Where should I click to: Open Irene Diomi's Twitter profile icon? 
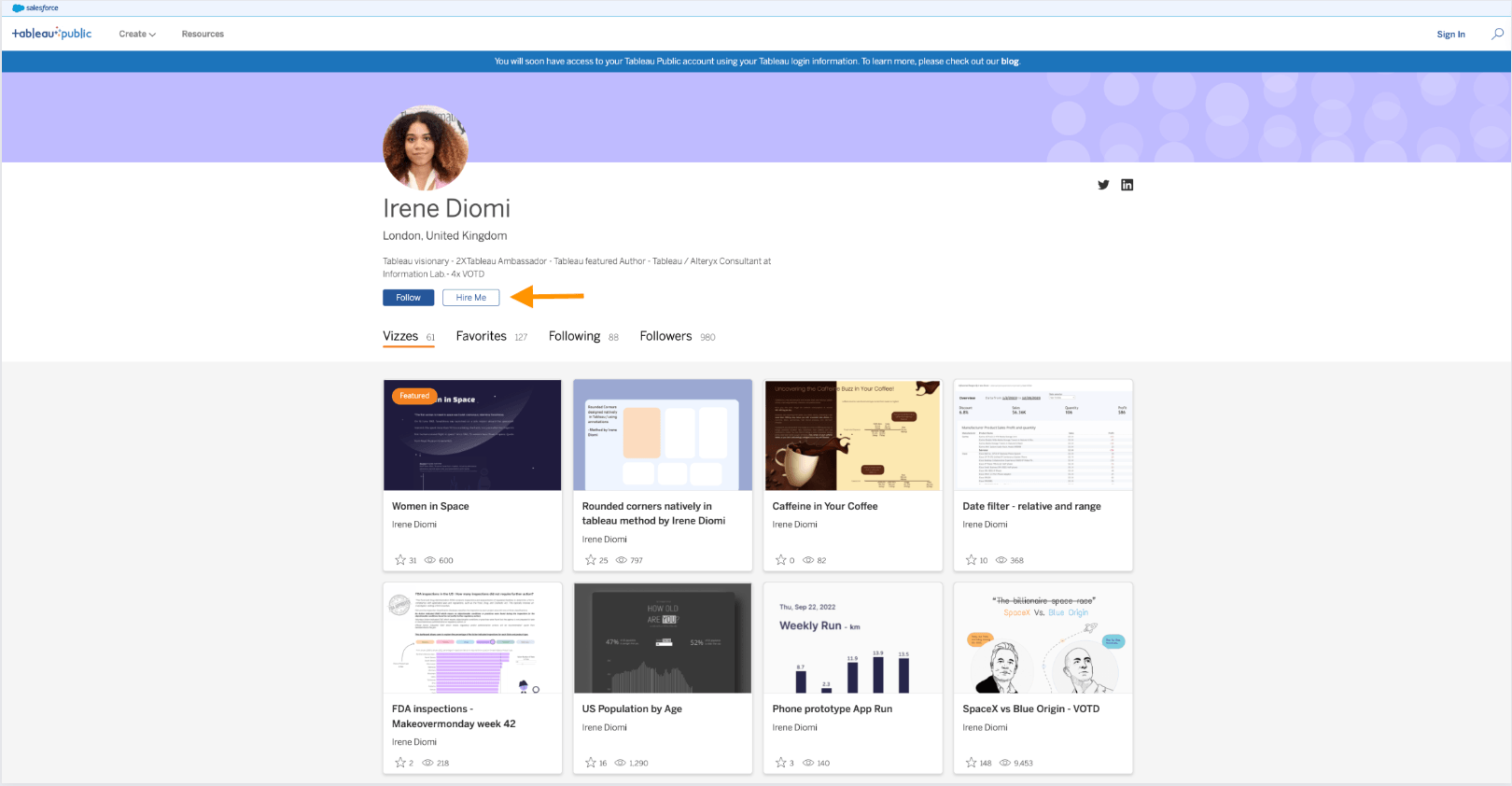click(x=1103, y=185)
